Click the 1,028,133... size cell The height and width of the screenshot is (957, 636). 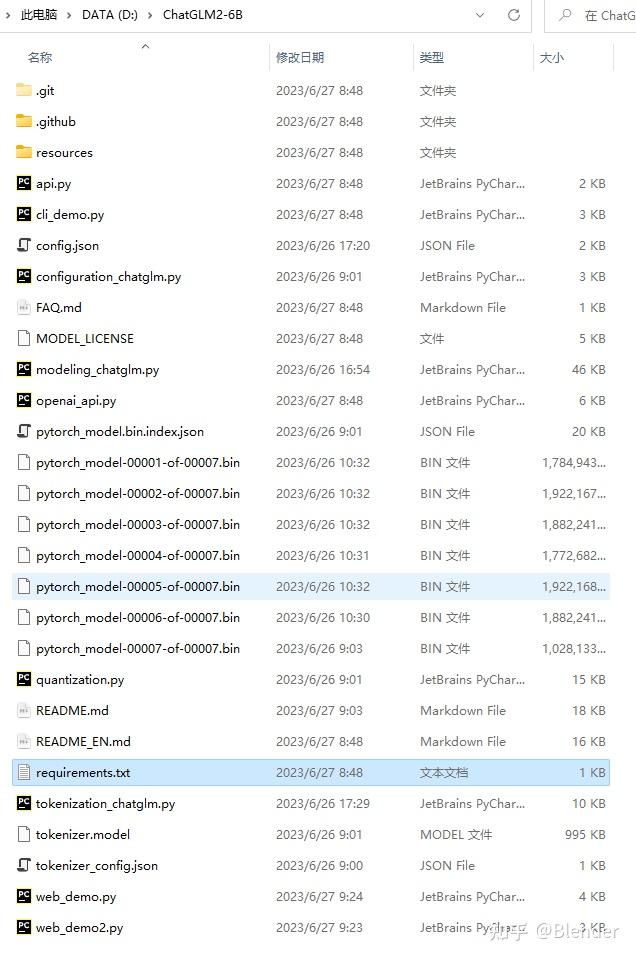coord(574,648)
